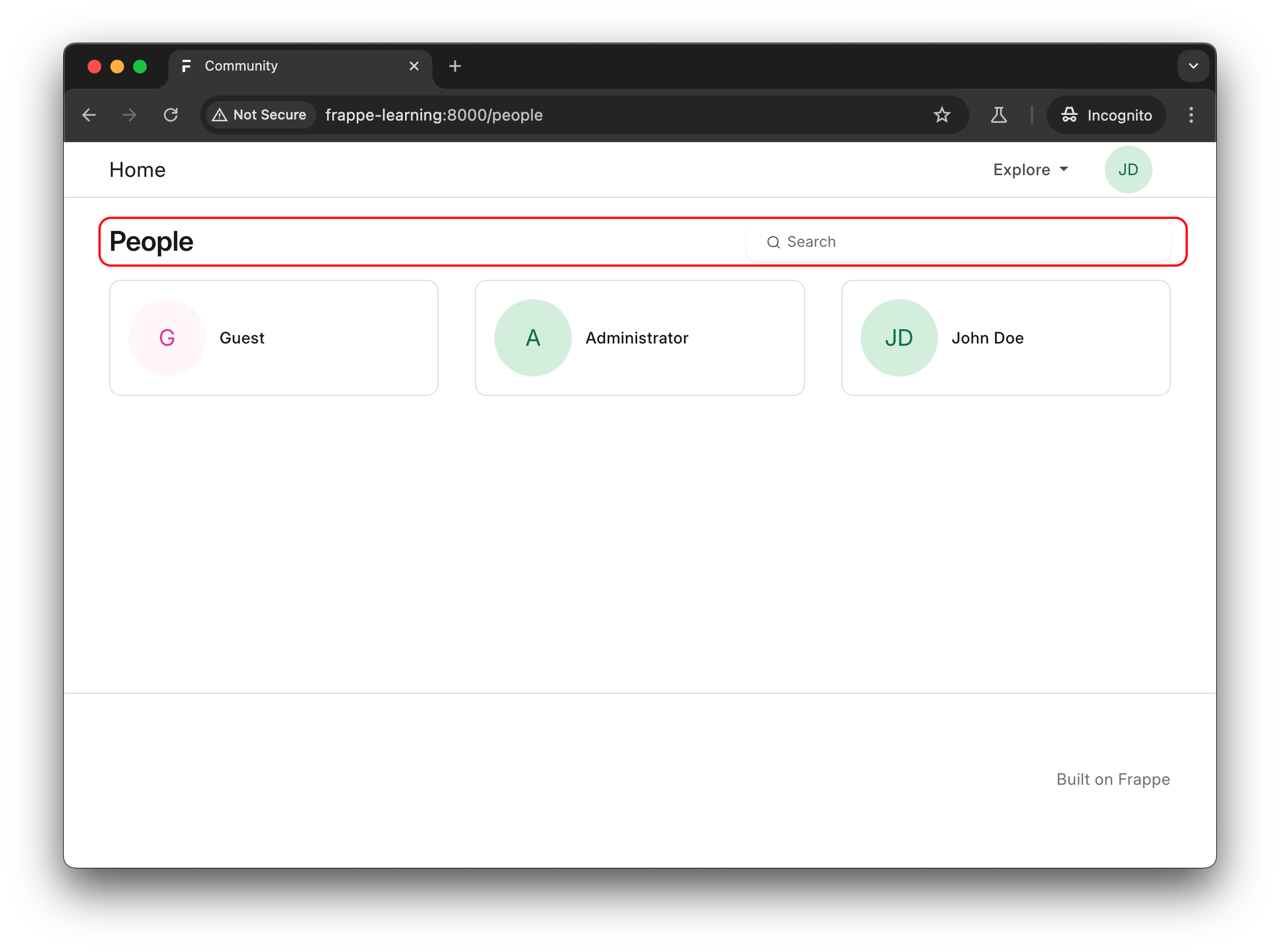Viewport: 1280px width, 952px height.
Task: Open the Guest profile card
Action: click(x=273, y=338)
